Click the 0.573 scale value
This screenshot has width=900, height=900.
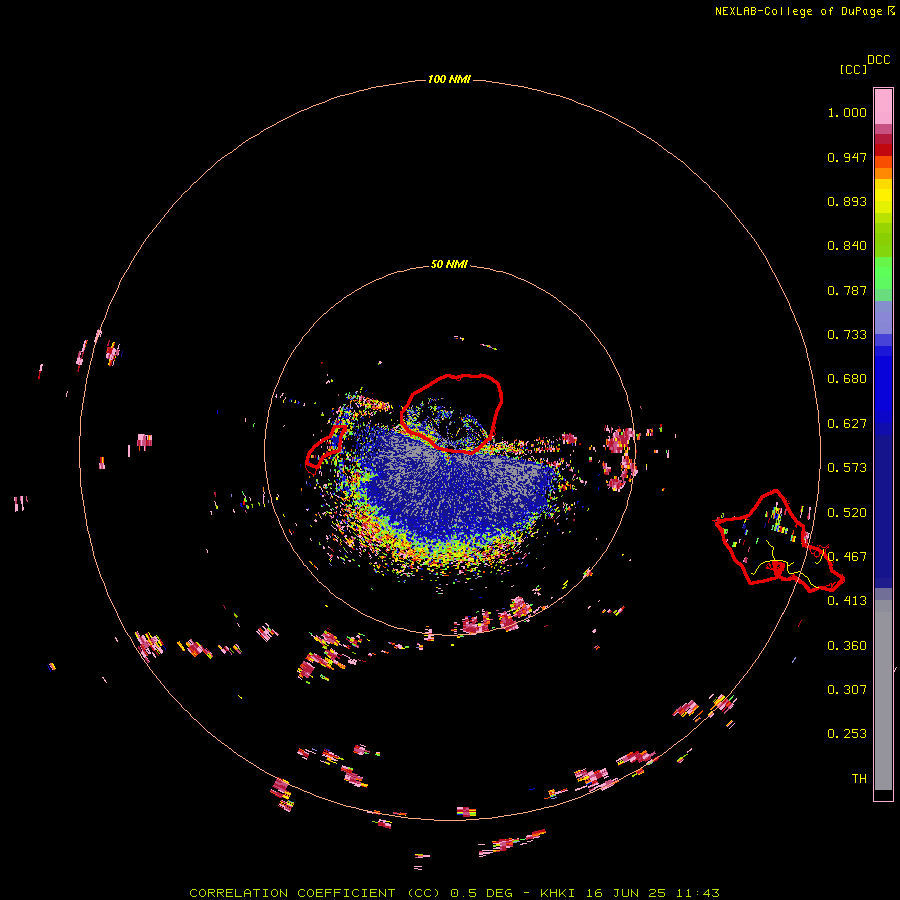pyautogui.click(x=847, y=468)
